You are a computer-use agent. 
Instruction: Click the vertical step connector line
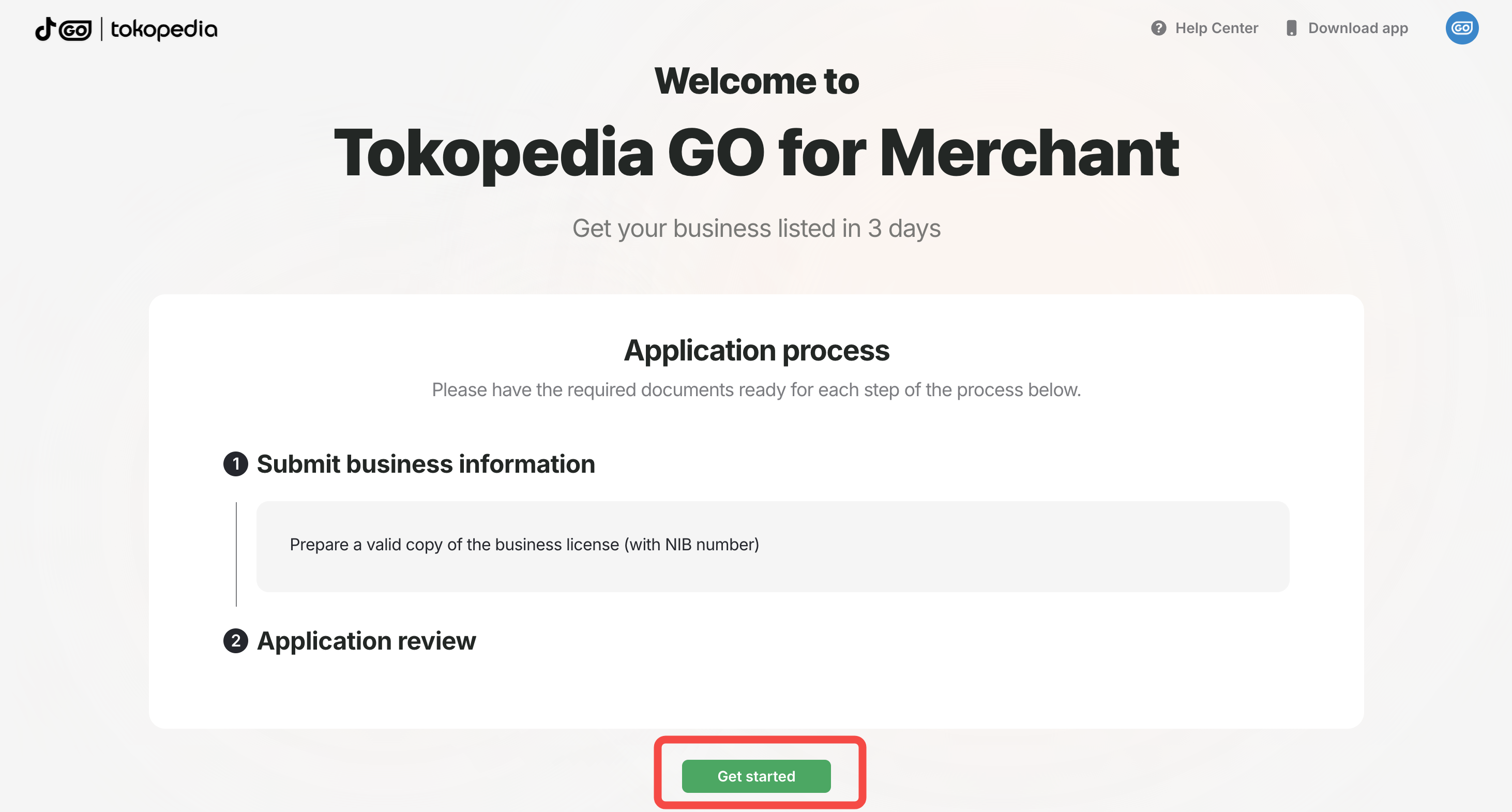pyautogui.click(x=236, y=554)
